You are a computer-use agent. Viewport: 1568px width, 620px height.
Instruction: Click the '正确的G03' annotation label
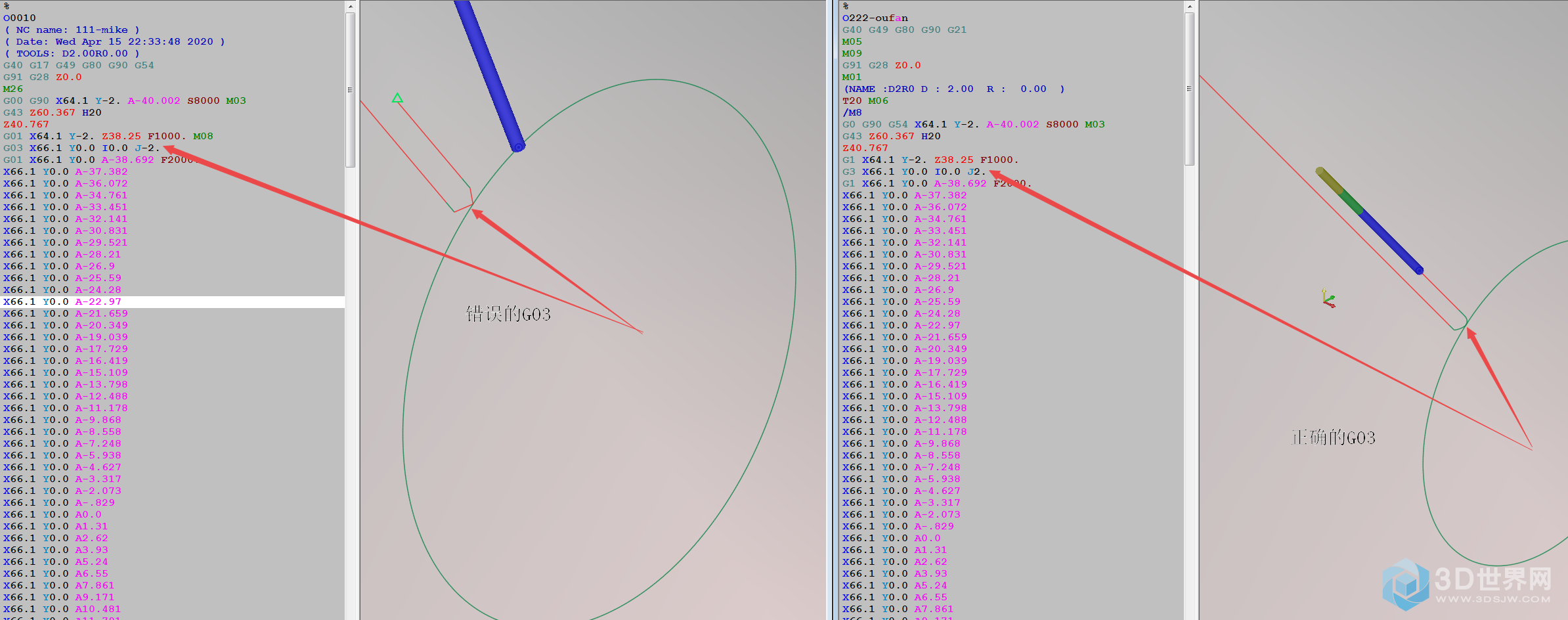coord(1333,437)
